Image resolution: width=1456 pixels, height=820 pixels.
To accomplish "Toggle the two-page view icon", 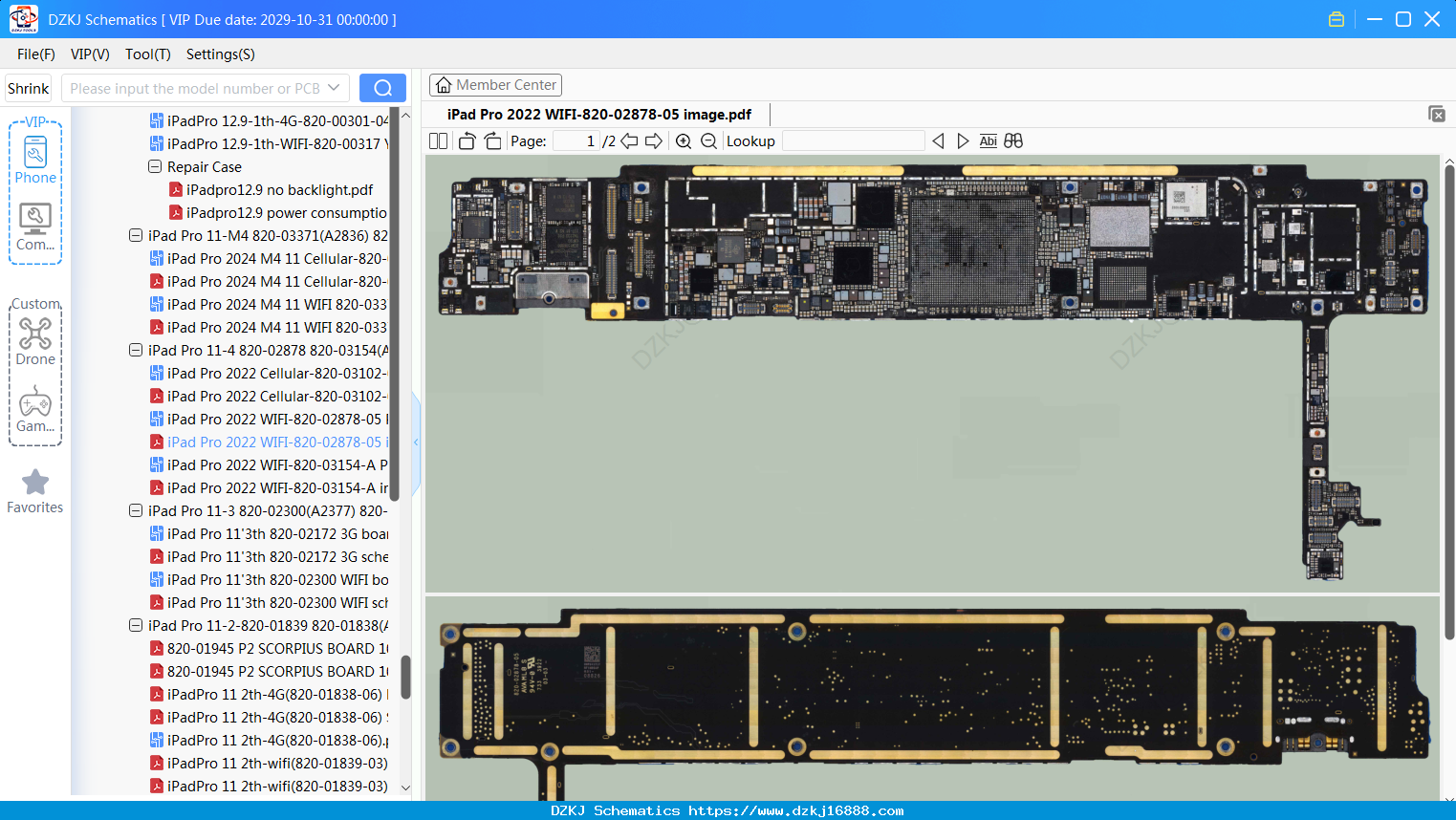I will click(438, 141).
